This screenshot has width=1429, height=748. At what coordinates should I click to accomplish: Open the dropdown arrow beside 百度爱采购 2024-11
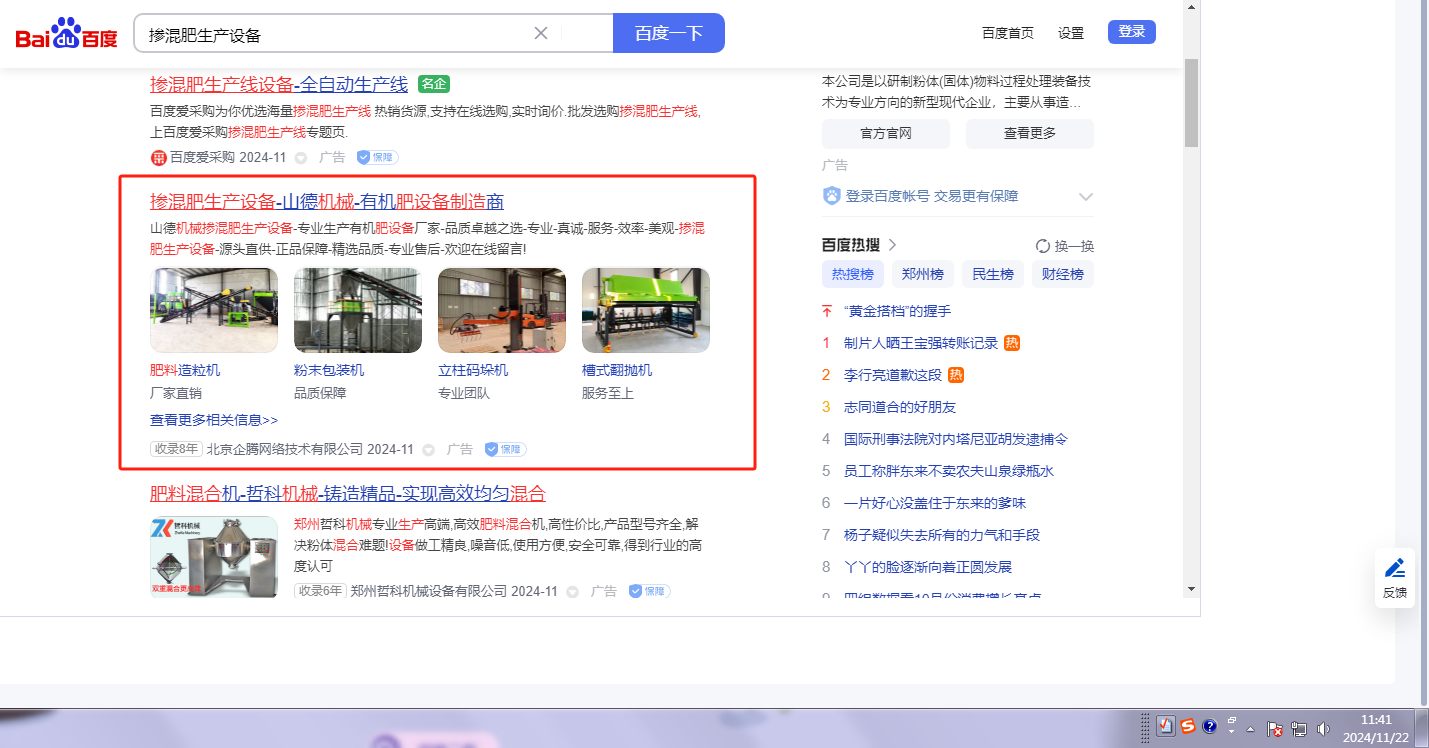click(301, 158)
